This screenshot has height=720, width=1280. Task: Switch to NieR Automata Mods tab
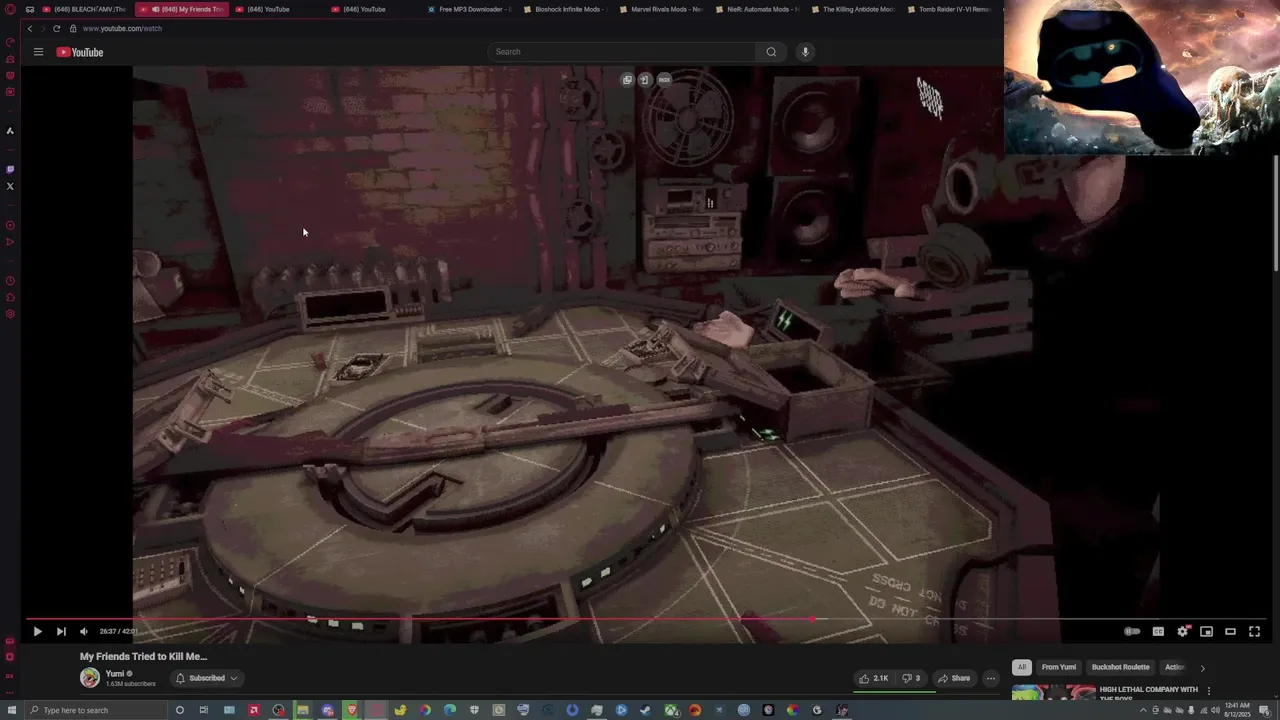(757, 9)
